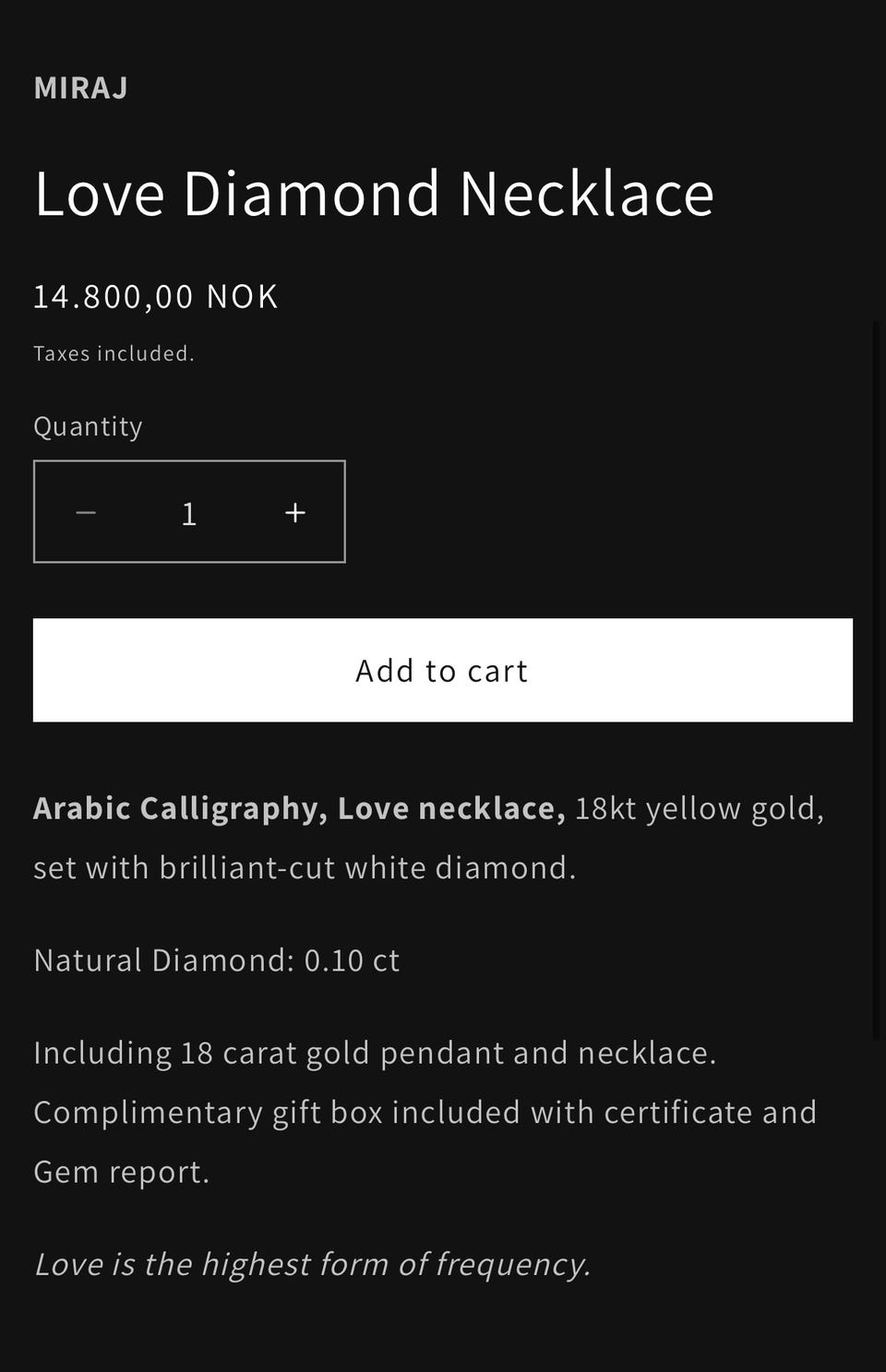
Task: Click the Natural Diamond label
Action: tap(163, 960)
